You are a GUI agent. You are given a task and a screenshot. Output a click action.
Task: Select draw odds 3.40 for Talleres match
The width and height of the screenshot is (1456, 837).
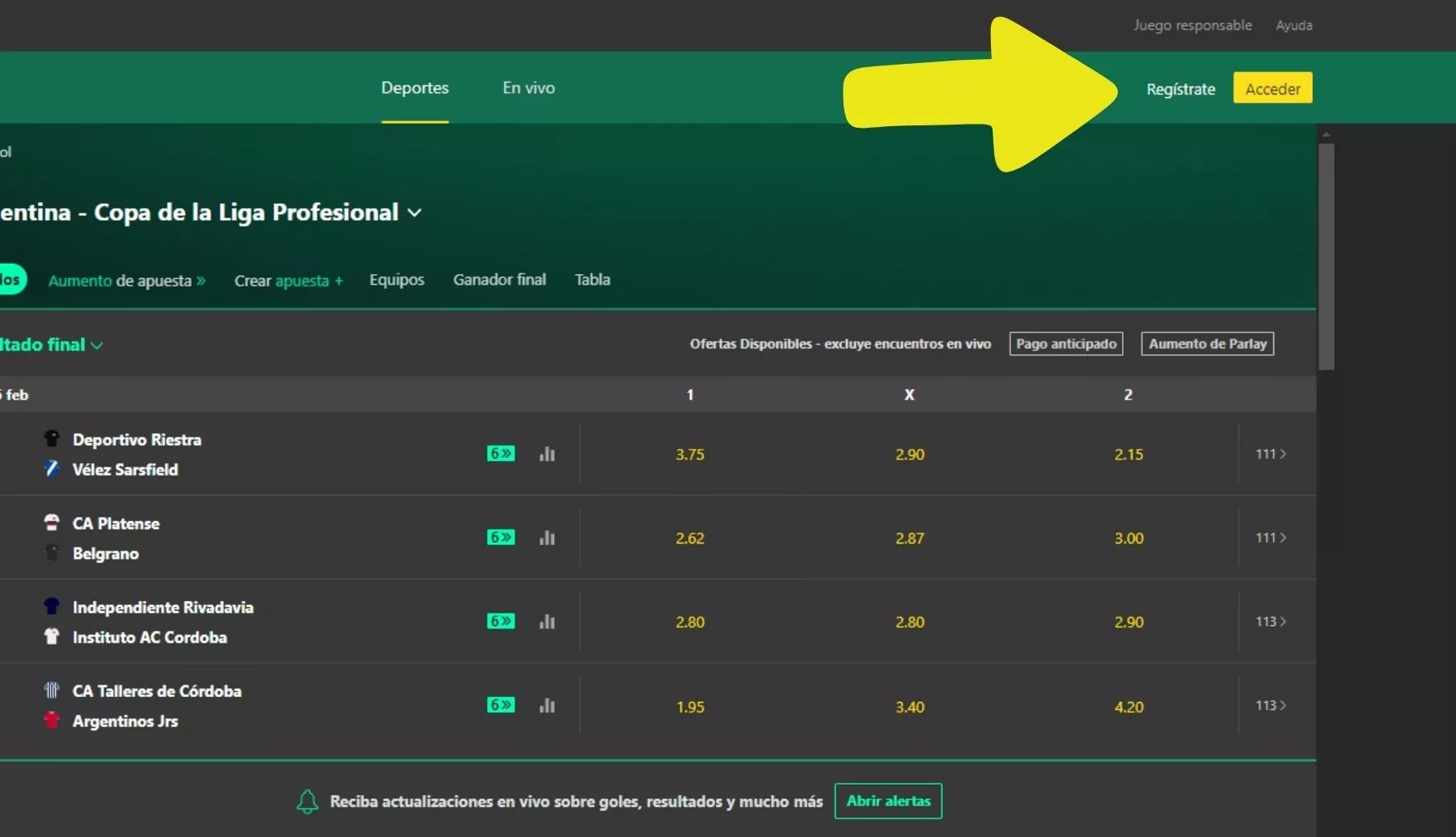pyautogui.click(x=910, y=707)
